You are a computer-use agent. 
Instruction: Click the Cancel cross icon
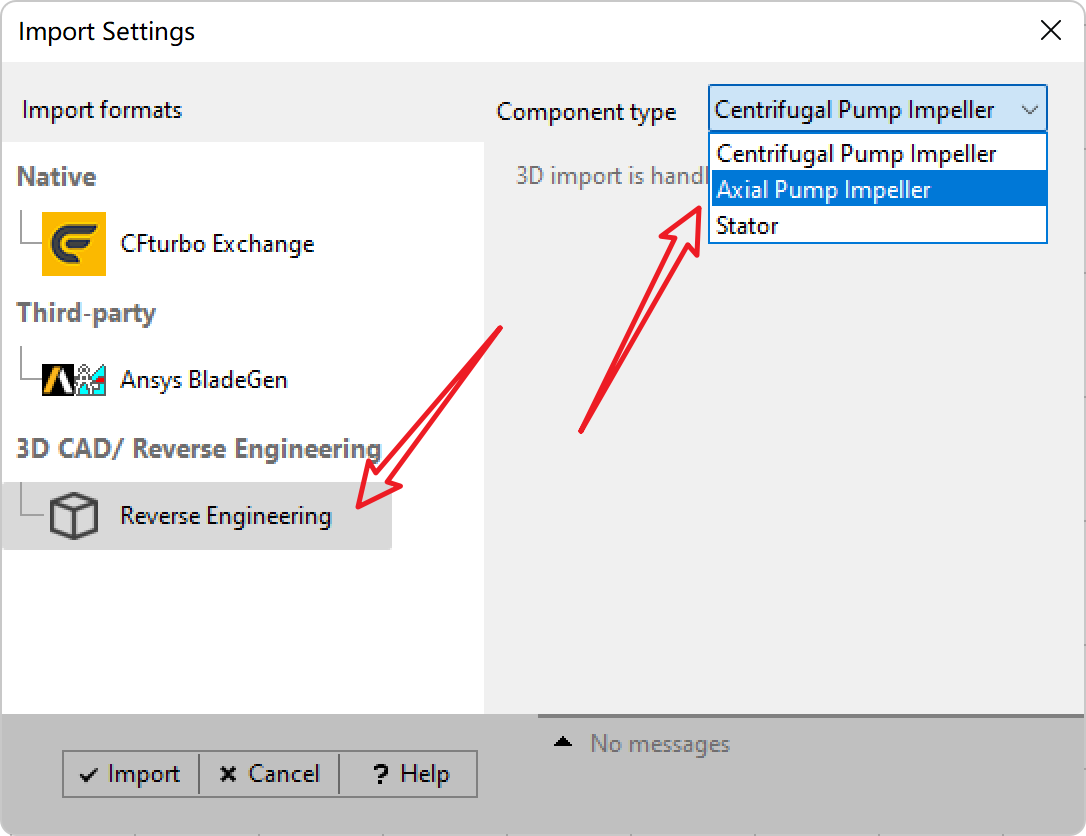228,774
